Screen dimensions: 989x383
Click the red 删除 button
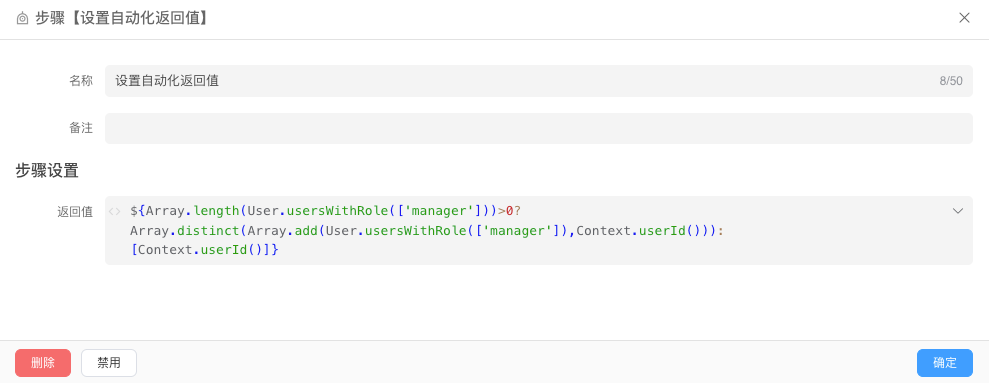click(x=43, y=363)
